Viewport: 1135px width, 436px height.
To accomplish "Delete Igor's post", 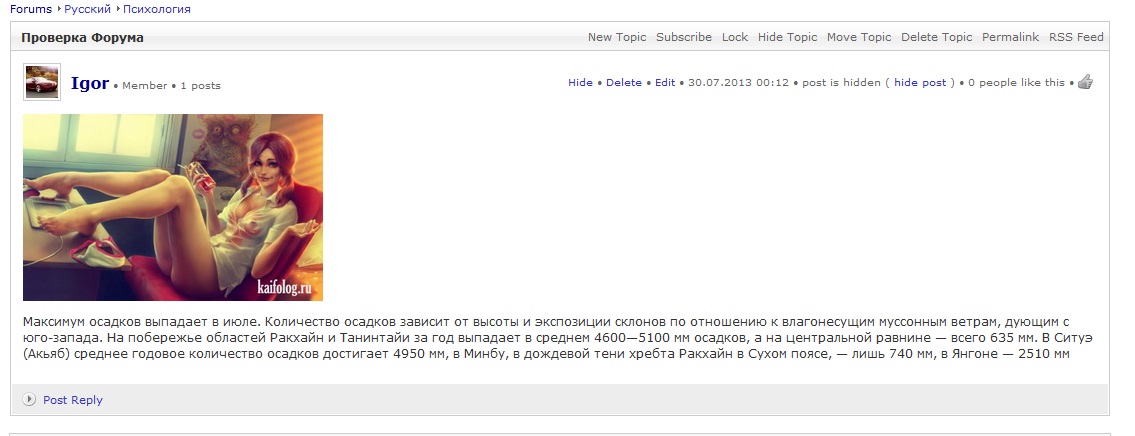I will coord(624,83).
